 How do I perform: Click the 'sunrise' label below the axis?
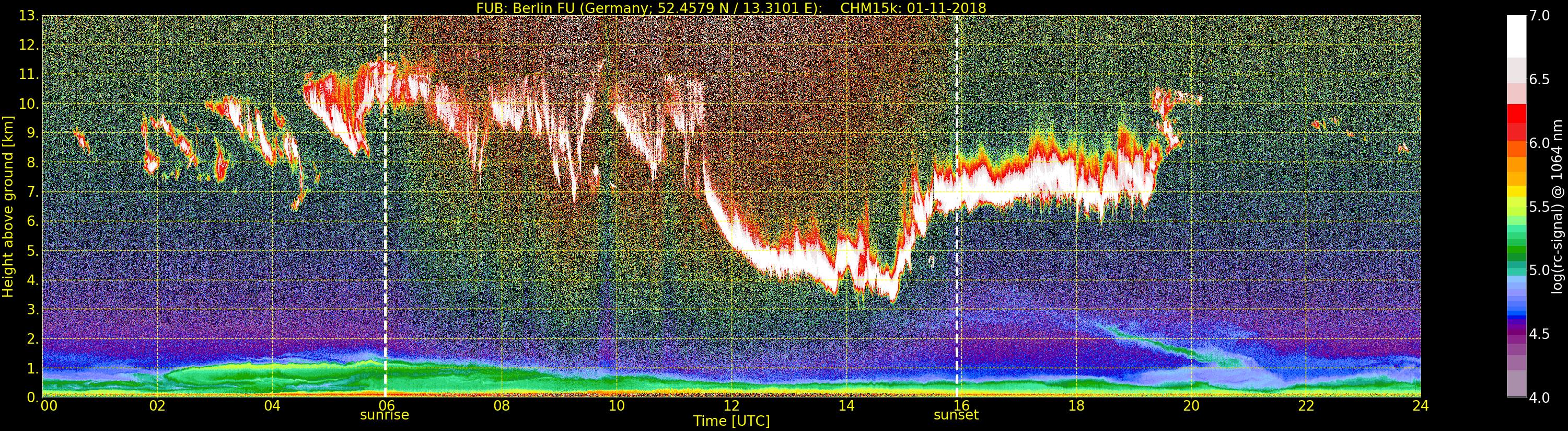point(384,415)
